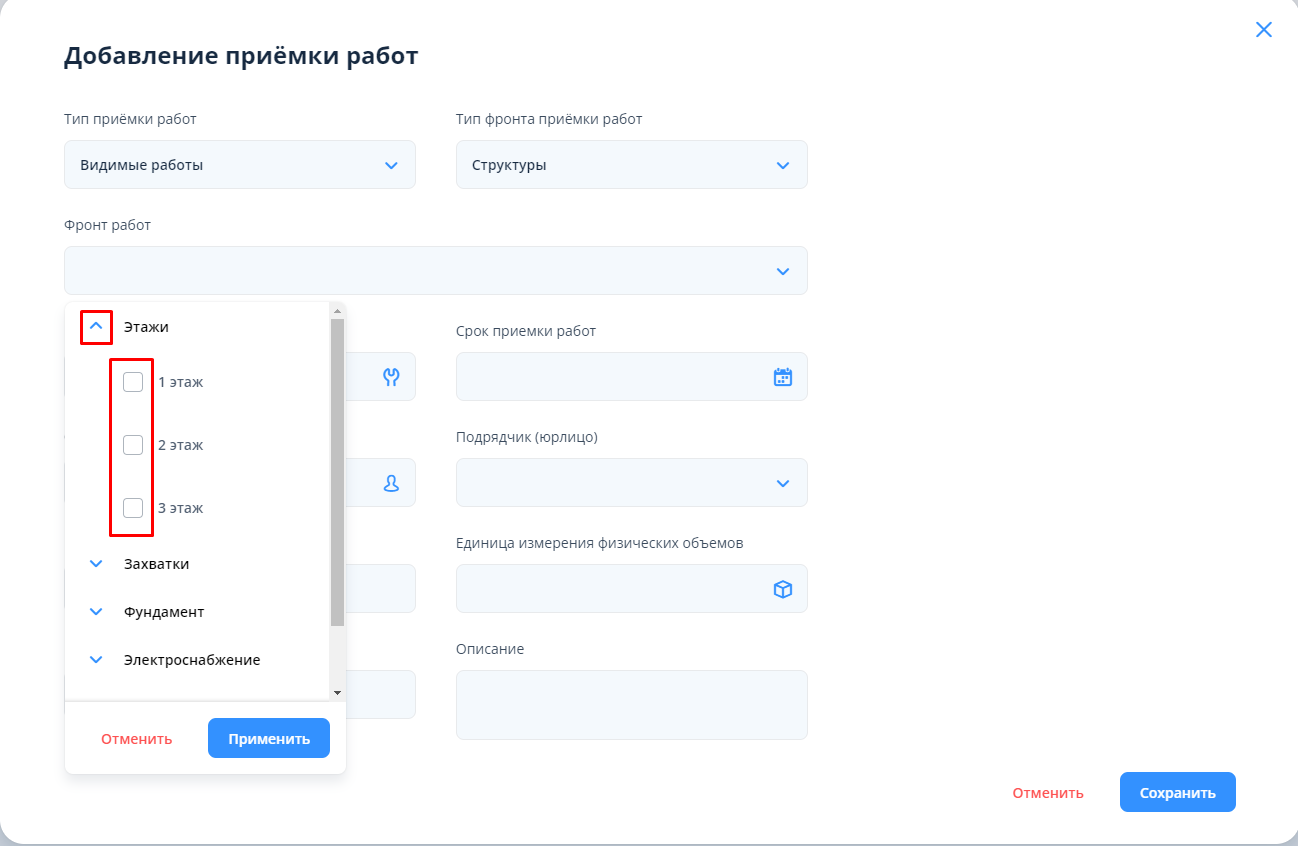The image size is (1298, 846).
Task: Expand the Захватки group
Action: pyautogui.click(x=96, y=564)
